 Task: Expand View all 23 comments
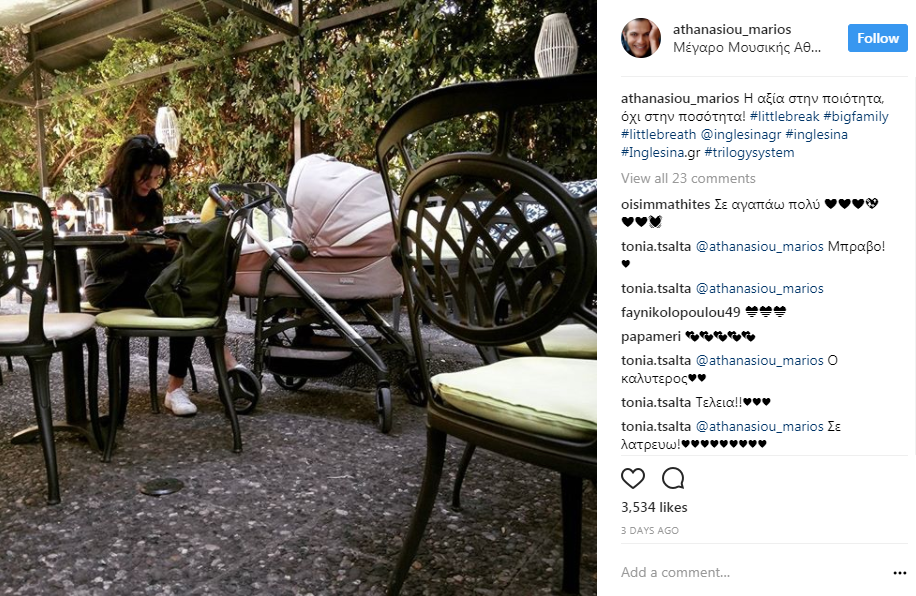point(688,178)
